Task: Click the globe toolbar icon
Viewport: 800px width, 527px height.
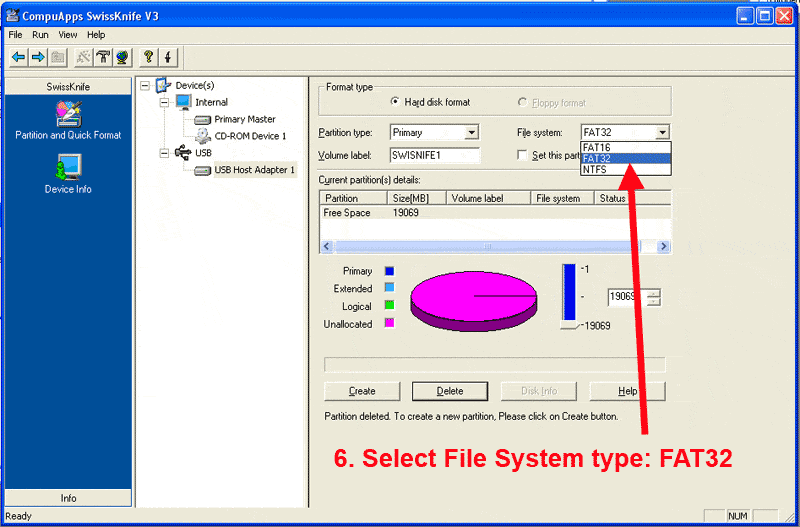Action: pos(122,57)
